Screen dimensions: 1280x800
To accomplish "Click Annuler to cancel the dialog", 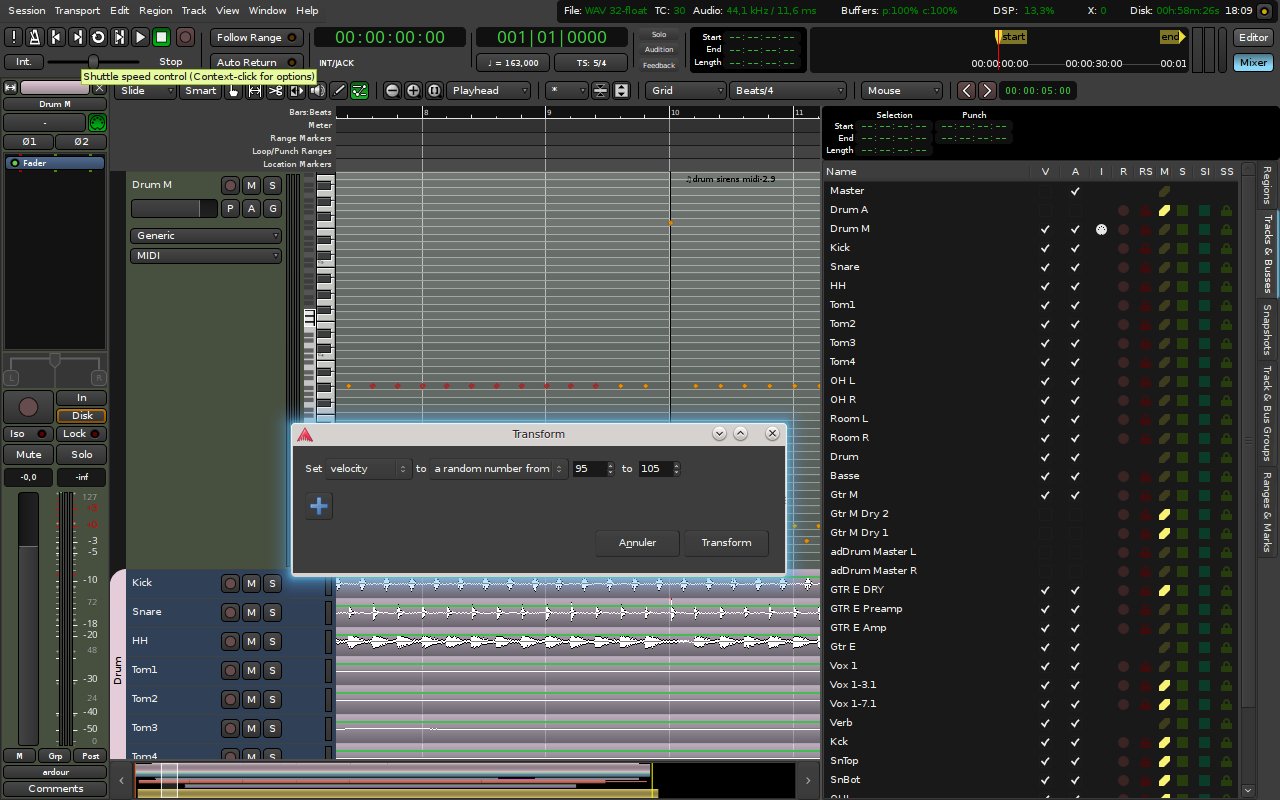I will pyautogui.click(x=637, y=543).
